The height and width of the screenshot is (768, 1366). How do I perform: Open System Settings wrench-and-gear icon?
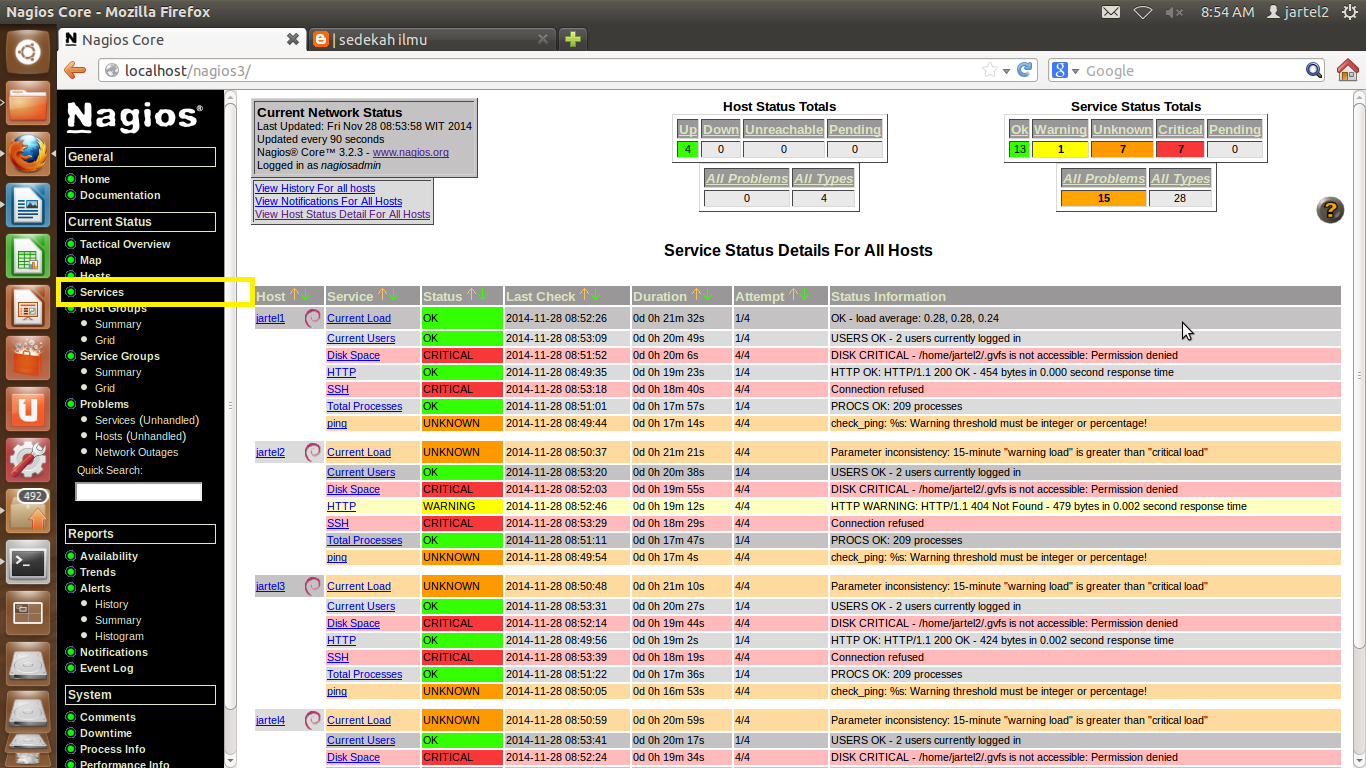[x=28, y=460]
